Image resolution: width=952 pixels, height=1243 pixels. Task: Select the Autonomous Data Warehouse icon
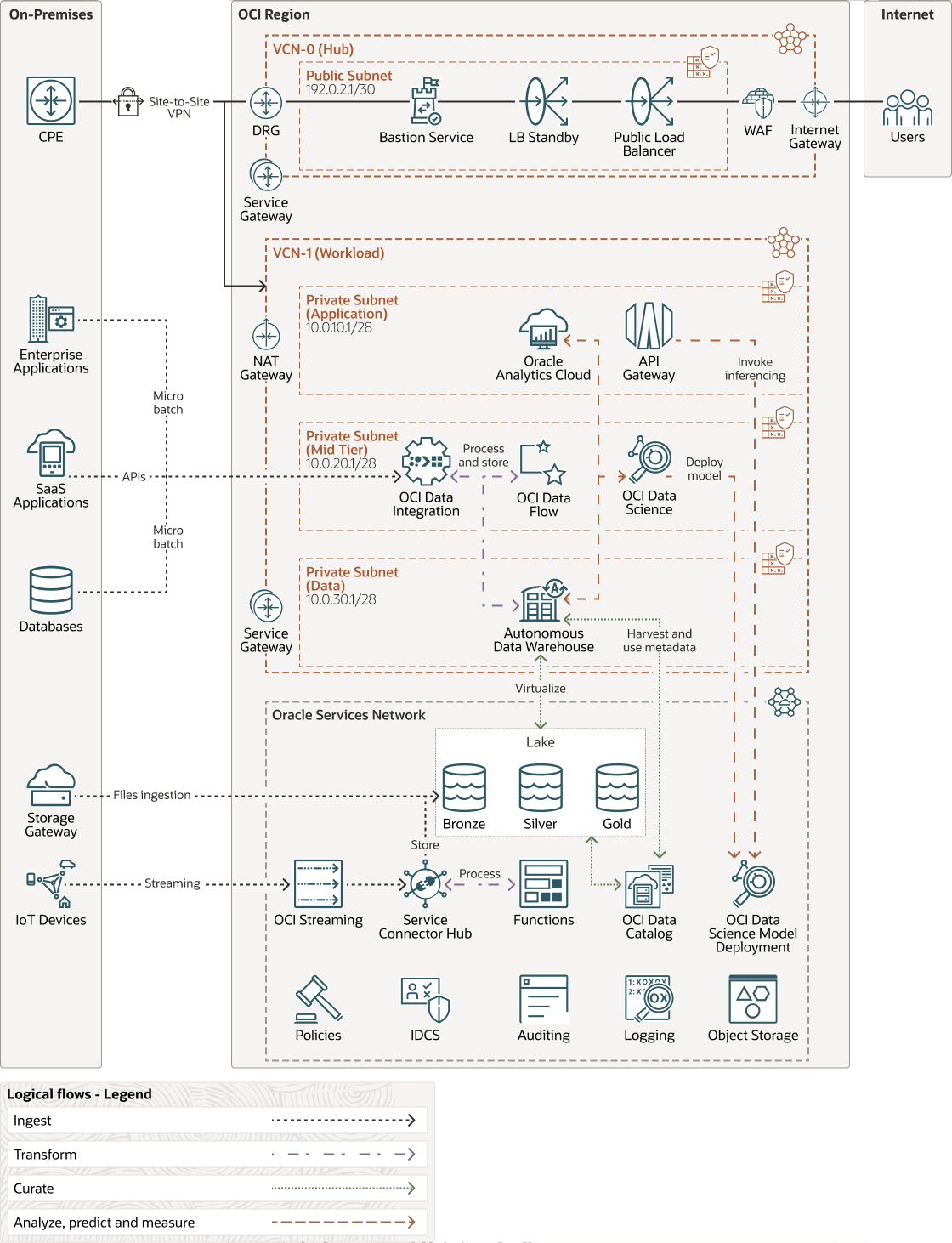tap(544, 601)
